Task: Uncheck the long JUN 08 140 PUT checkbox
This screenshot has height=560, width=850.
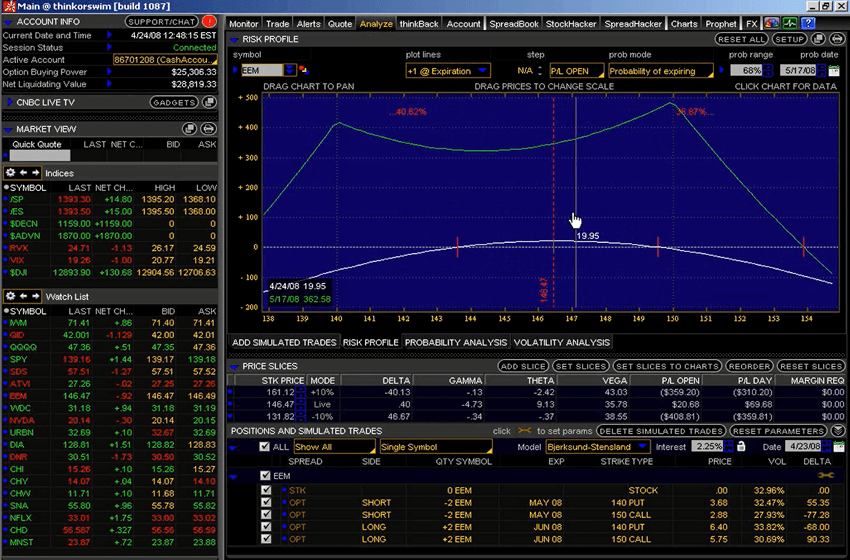Action: point(266,526)
